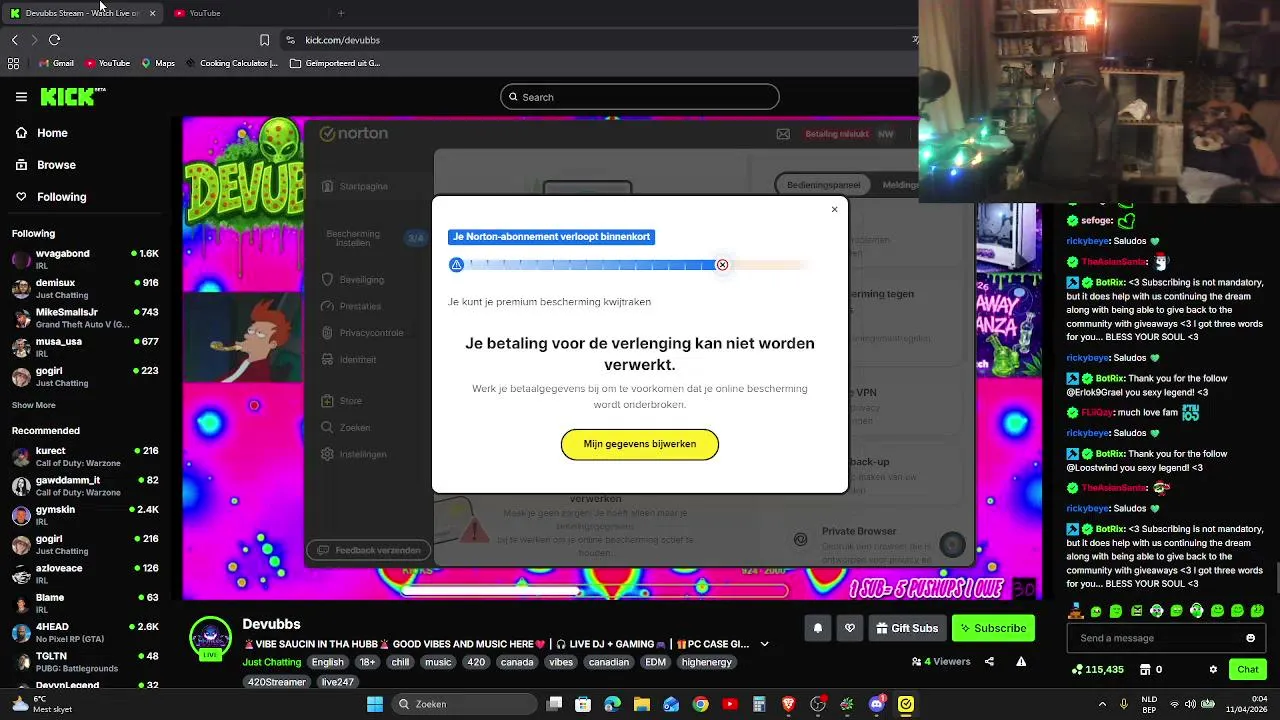
Task: Open Maps bookmark
Action: pyautogui.click(x=158, y=63)
